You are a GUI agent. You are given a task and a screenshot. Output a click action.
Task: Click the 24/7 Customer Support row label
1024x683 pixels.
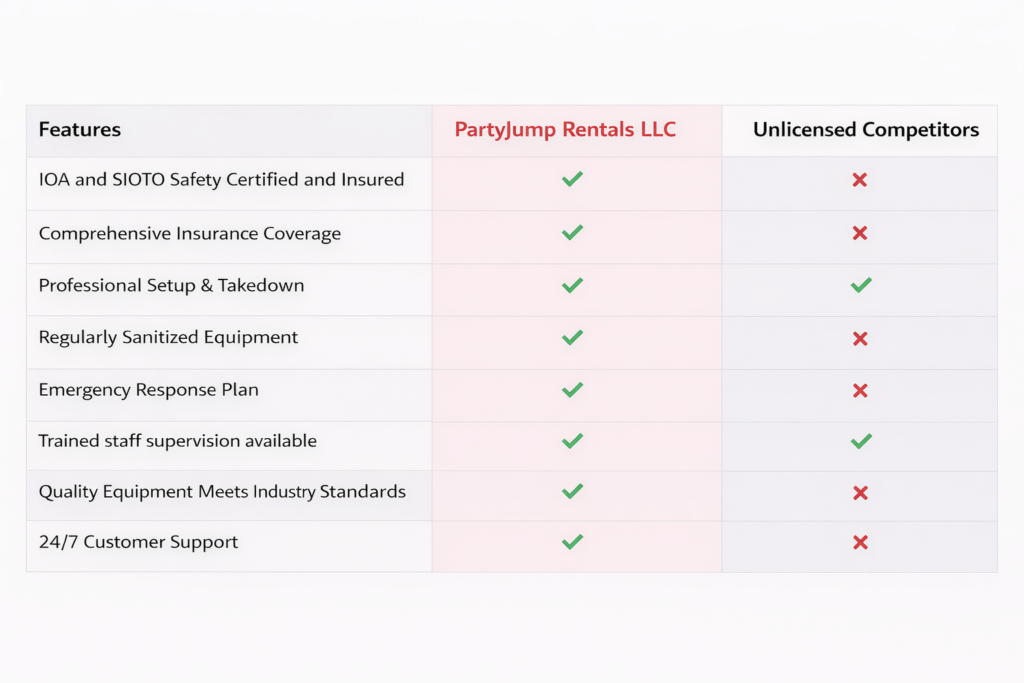pyautogui.click(x=138, y=543)
